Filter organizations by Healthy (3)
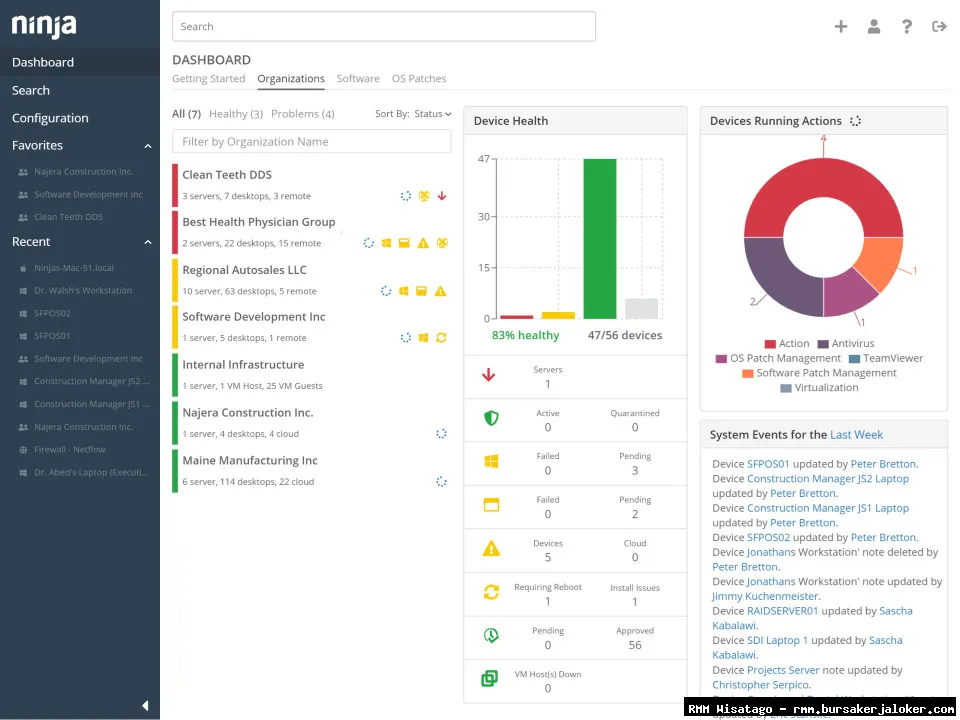Image resolution: width=960 pixels, height=720 pixels. 236,114
